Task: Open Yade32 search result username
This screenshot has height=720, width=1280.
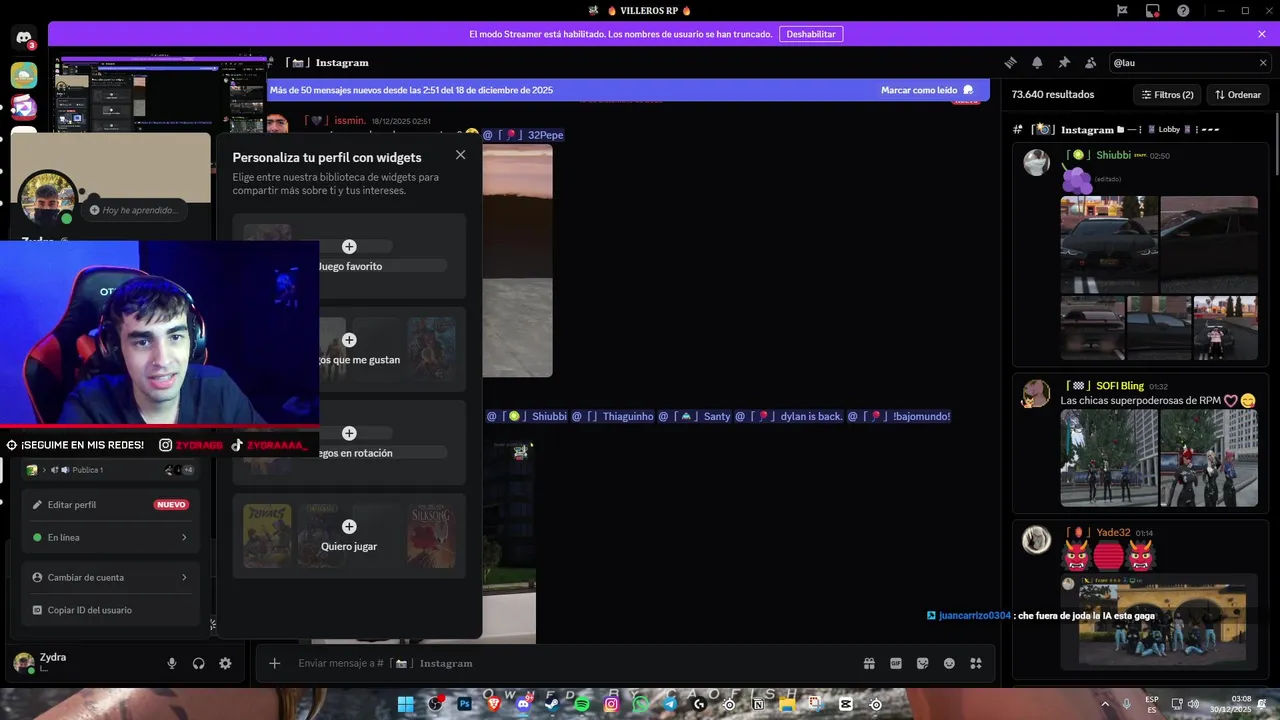Action: pos(1113,532)
